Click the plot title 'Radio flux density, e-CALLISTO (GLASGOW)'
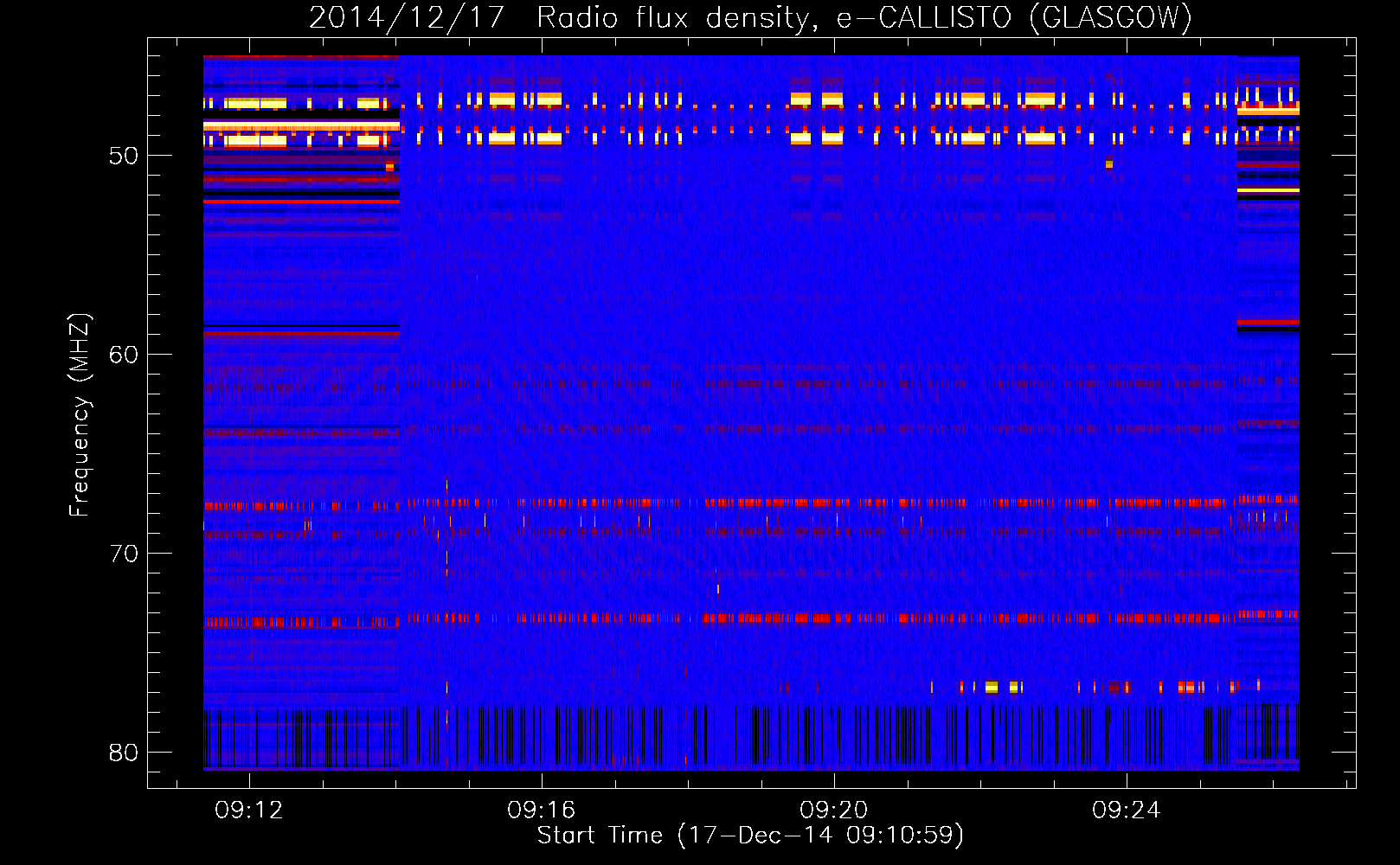 tap(864, 17)
